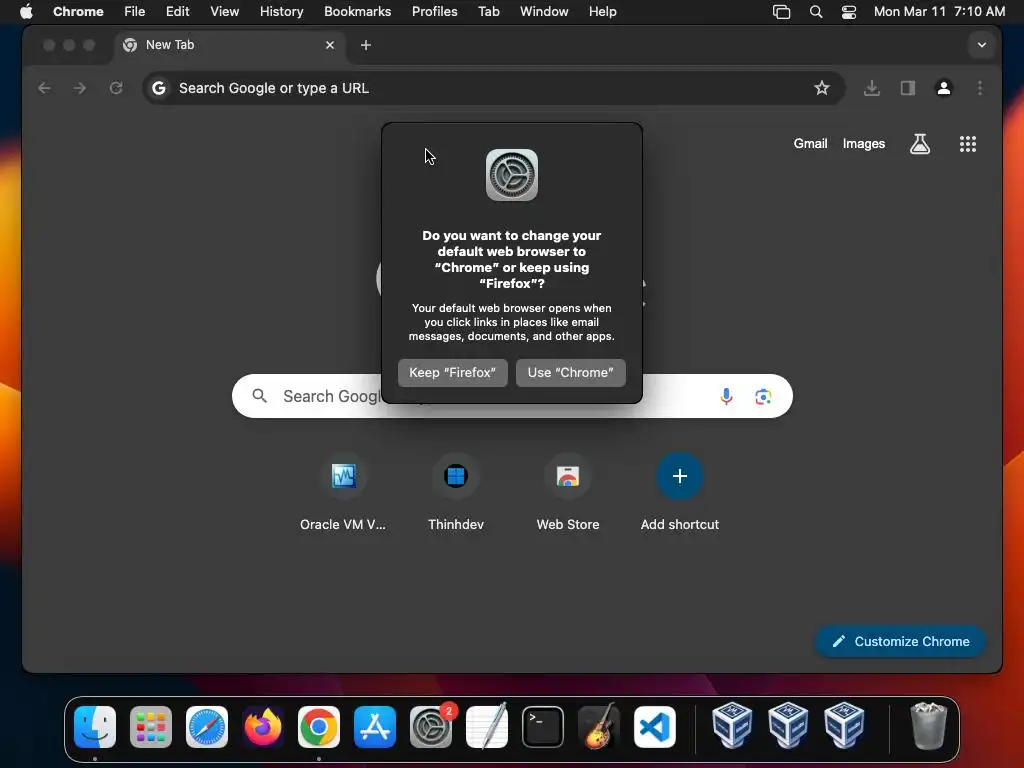Open System Settings in the Dock
Viewport: 1024px width, 768px height.
click(x=431, y=727)
